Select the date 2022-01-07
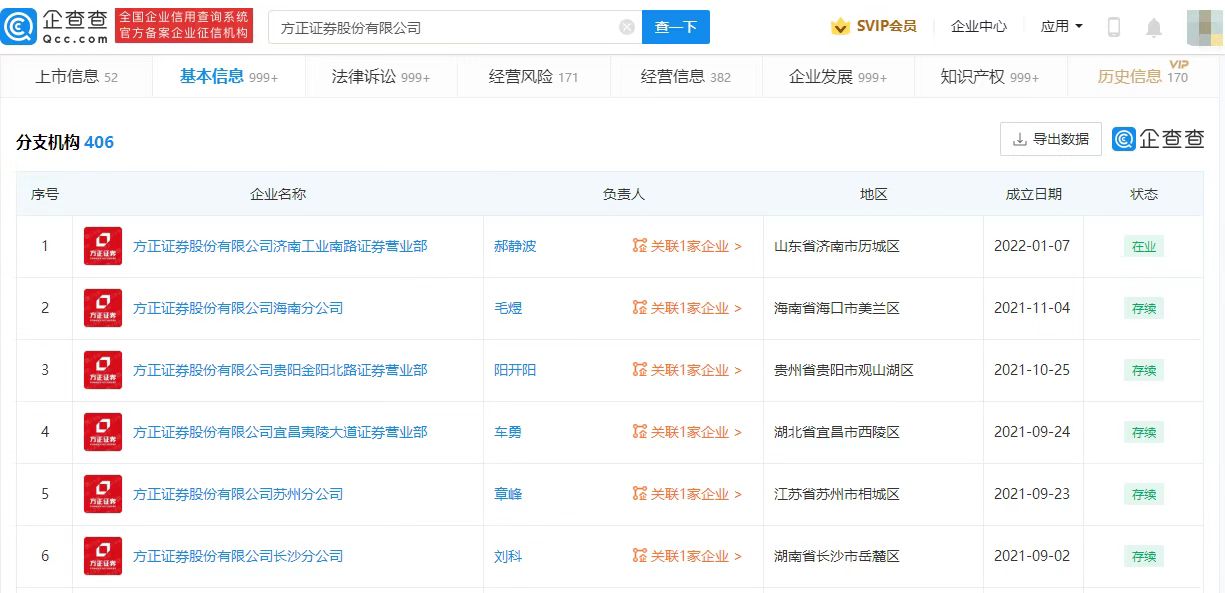This screenshot has height=593, width=1225. [1032, 246]
